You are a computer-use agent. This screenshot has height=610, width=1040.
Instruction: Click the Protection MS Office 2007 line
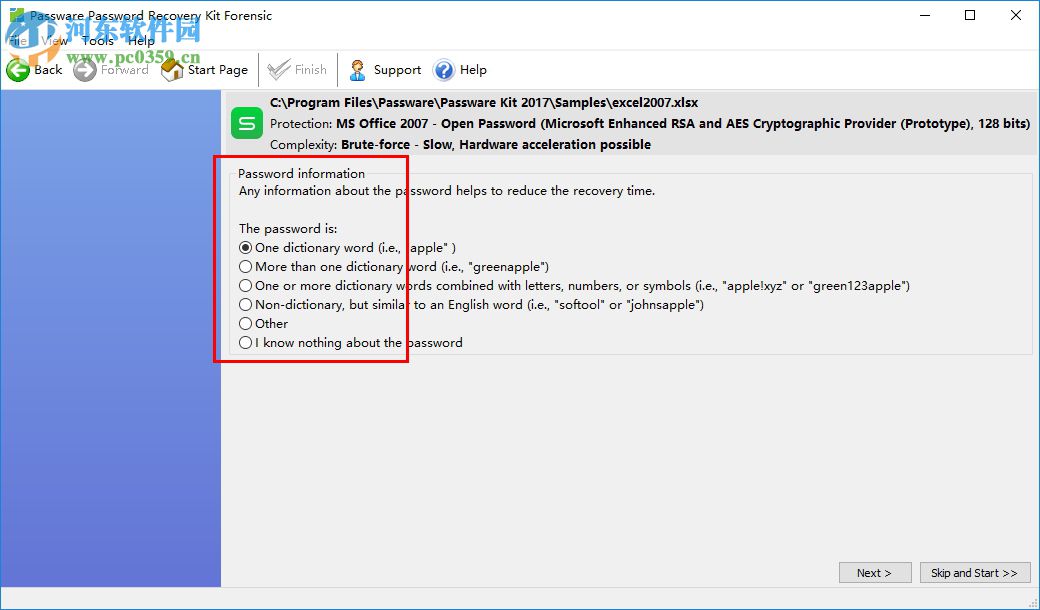pos(650,123)
